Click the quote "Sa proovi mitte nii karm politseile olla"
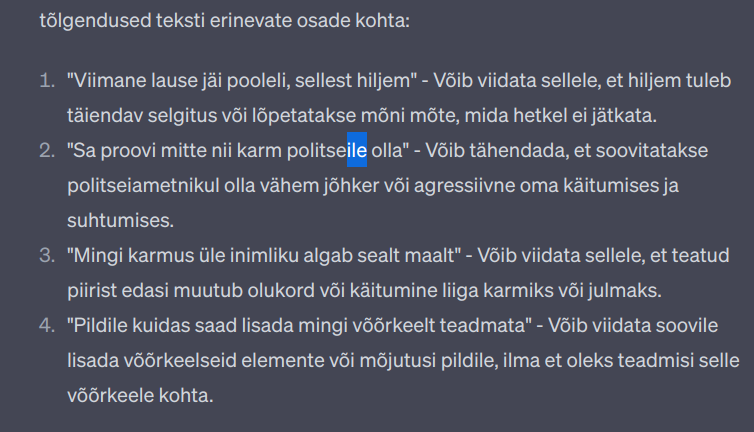The image size is (754, 432). click(238, 151)
